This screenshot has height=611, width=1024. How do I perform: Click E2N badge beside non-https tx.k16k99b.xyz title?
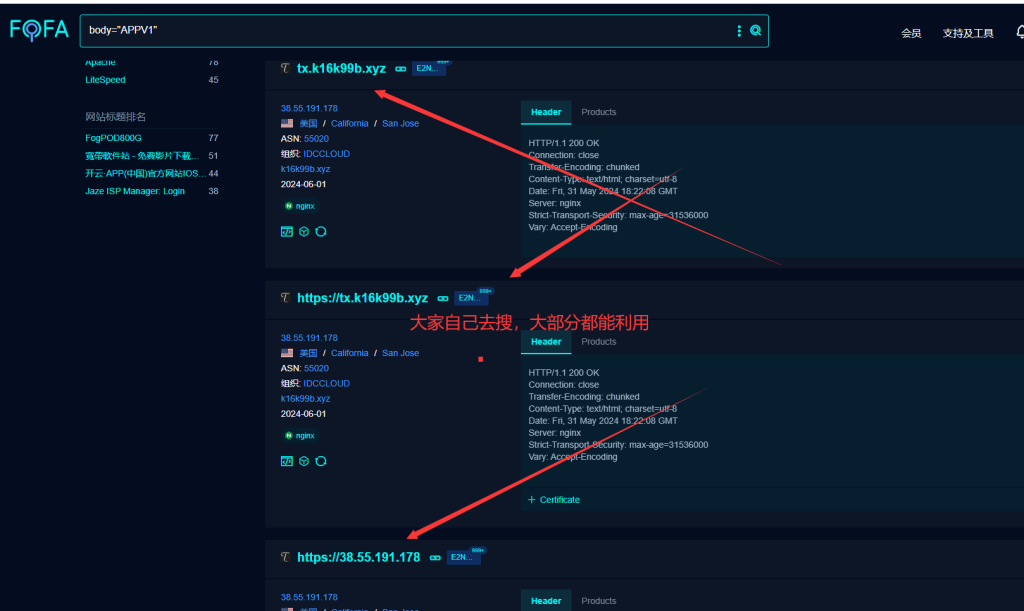[428, 68]
